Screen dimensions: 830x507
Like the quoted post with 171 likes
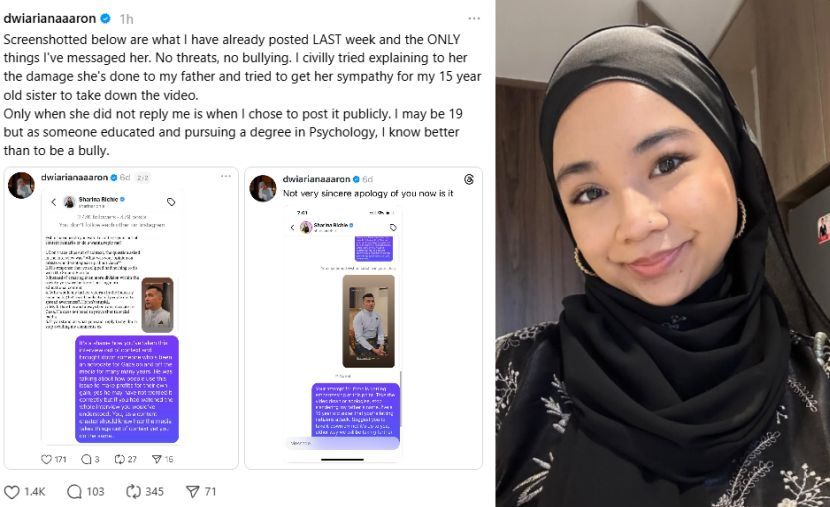coord(47,459)
